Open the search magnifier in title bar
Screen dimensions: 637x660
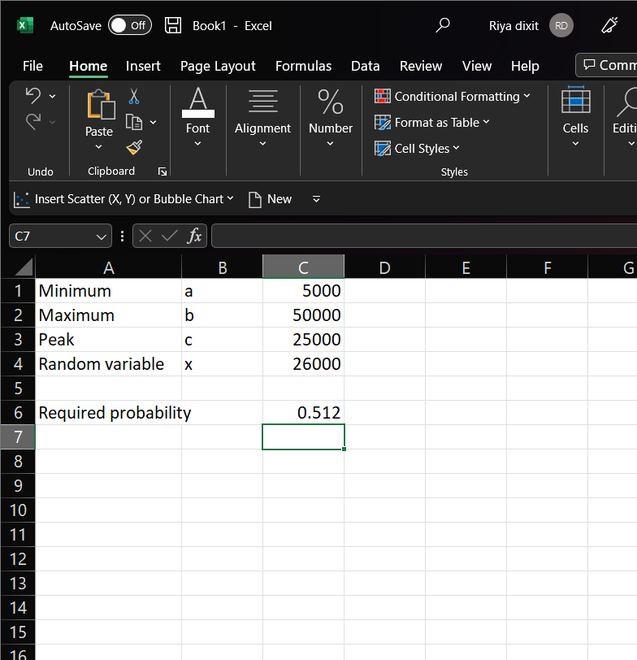(443, 25)
